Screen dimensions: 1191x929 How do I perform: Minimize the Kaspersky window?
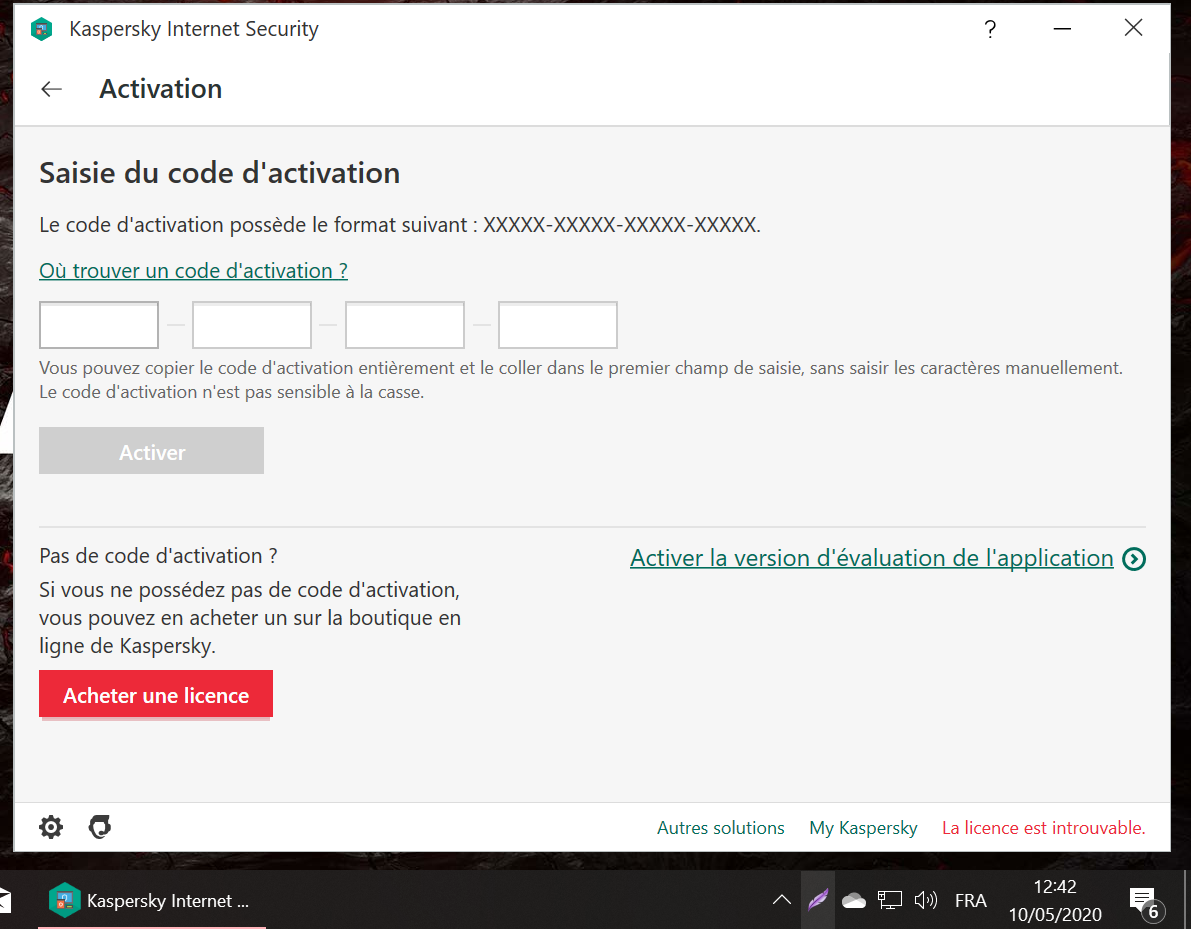point(1062,29)
